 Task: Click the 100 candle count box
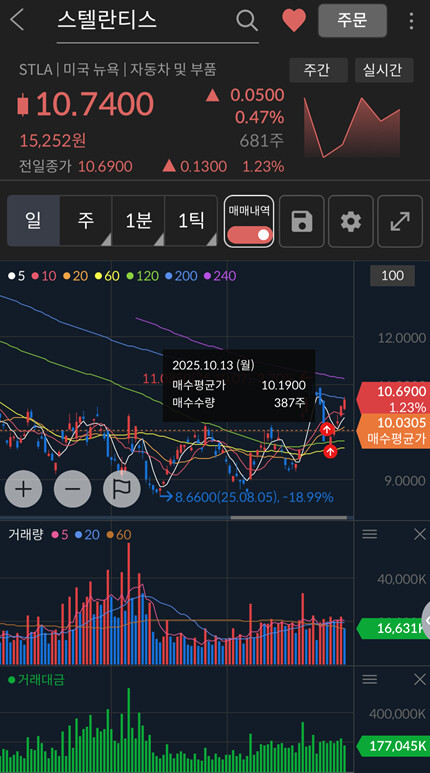tap(393, 276)
